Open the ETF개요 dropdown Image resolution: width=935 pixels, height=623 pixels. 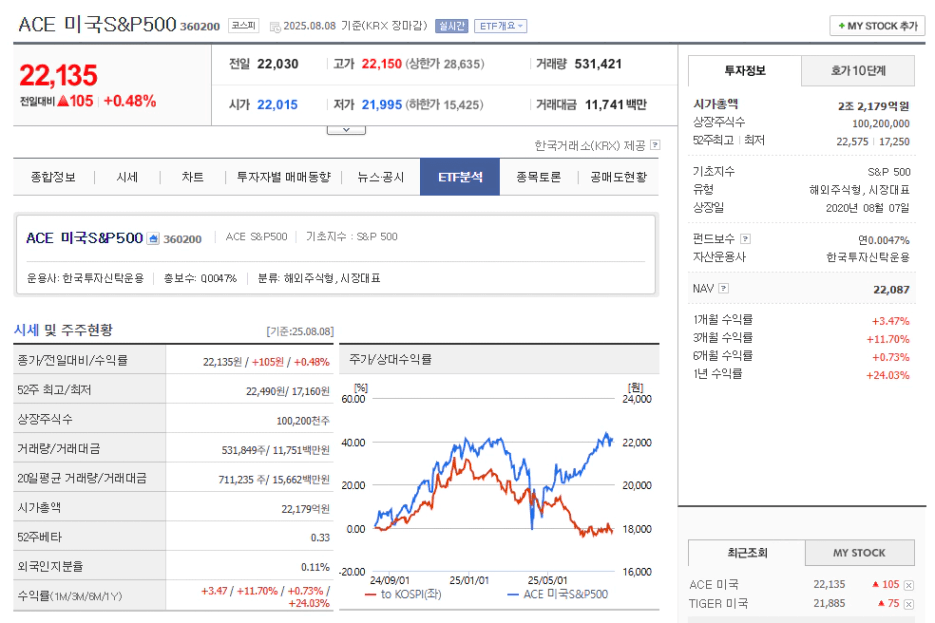tap(500, 26)
